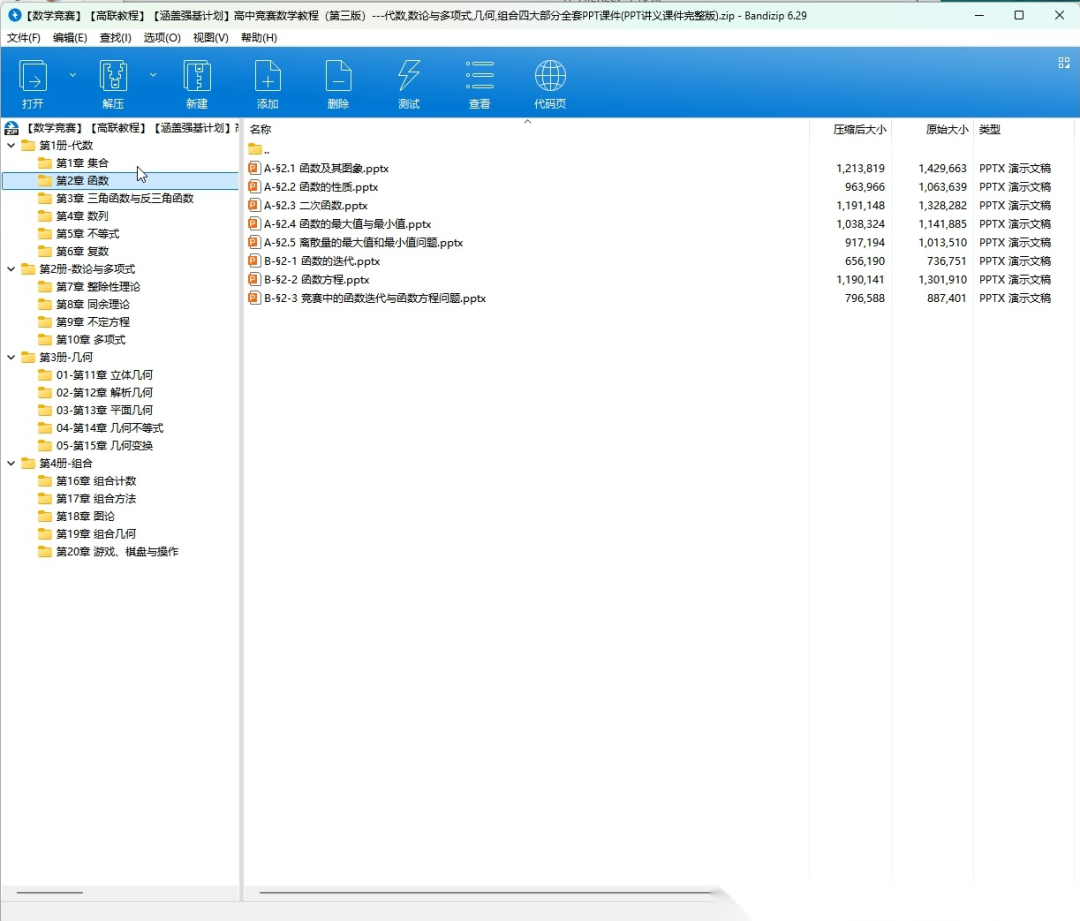Click the 测试 (Test archive) lightning icon
This screenshot has width=1080, height=921.
coord(409,77)
